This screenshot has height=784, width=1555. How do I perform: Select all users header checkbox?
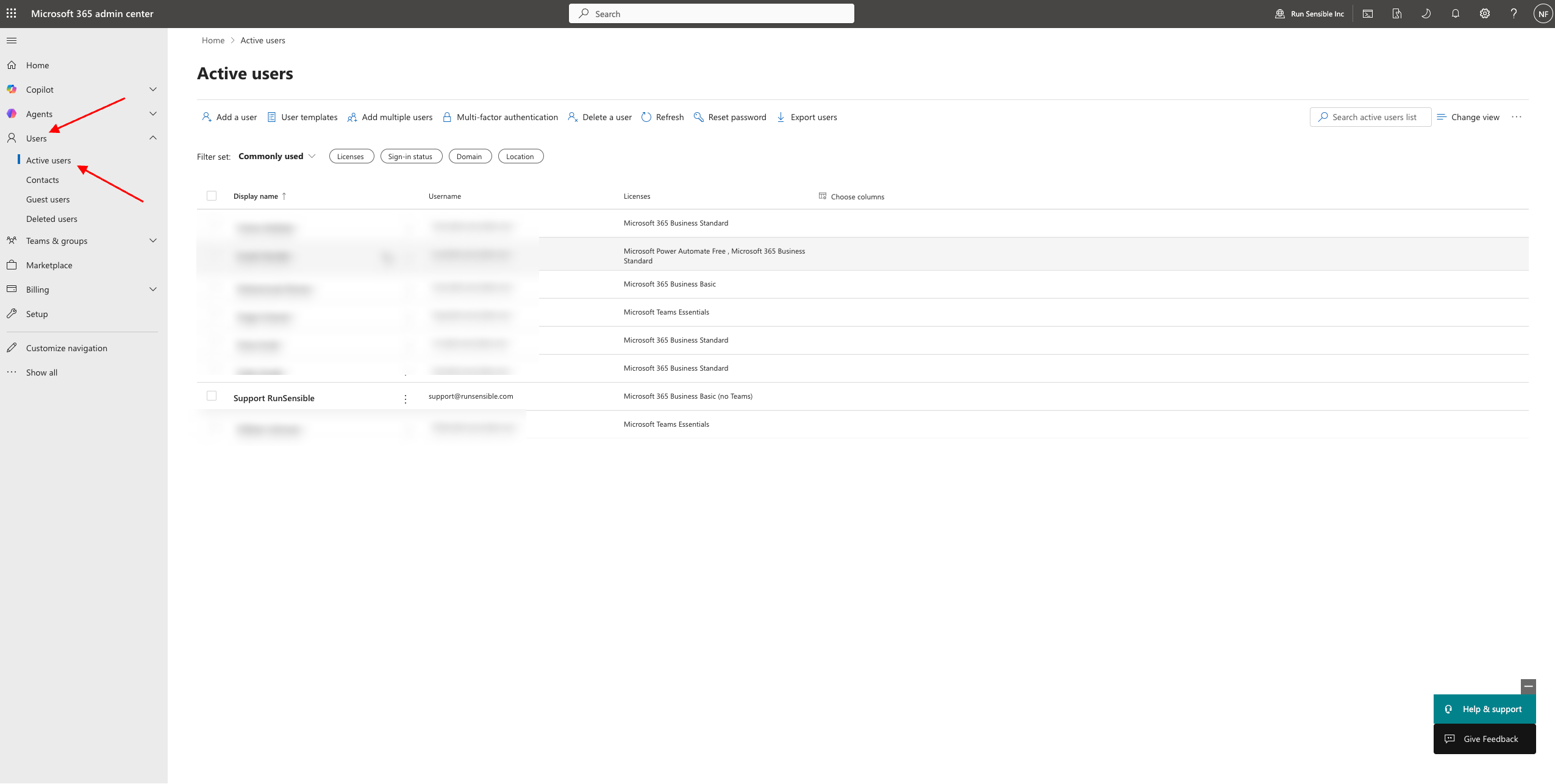212,196
